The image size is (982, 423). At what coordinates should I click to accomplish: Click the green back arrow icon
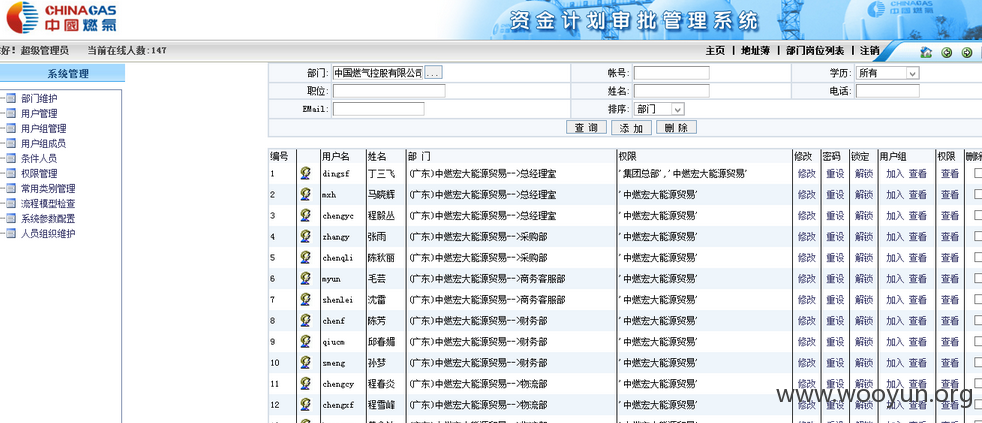click(947, 53)
